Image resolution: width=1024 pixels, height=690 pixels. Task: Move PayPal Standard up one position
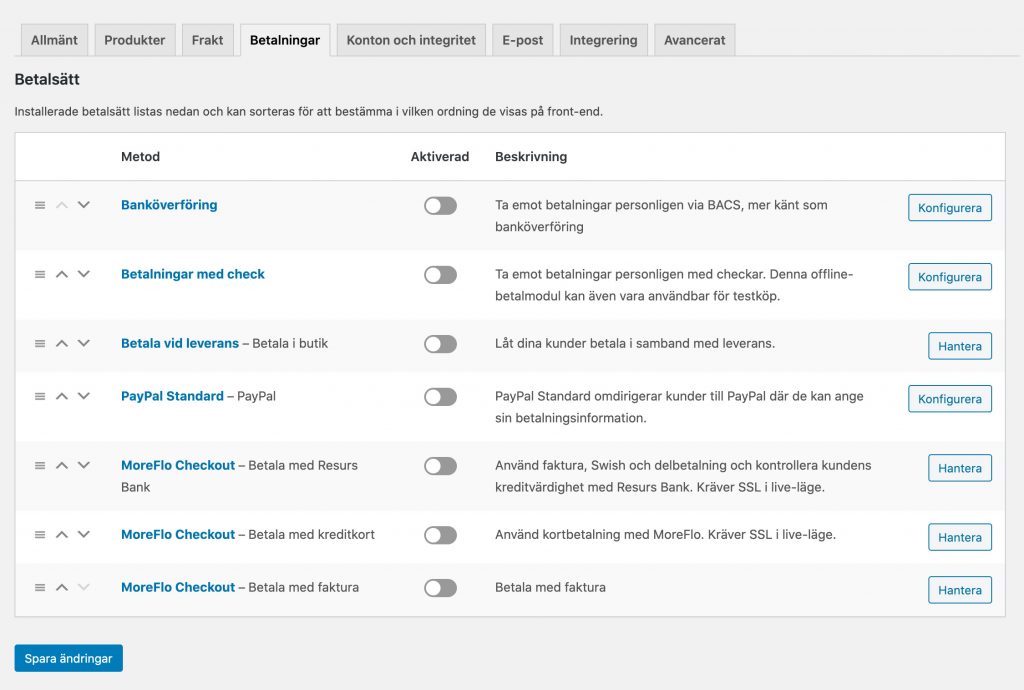point(62,396)
